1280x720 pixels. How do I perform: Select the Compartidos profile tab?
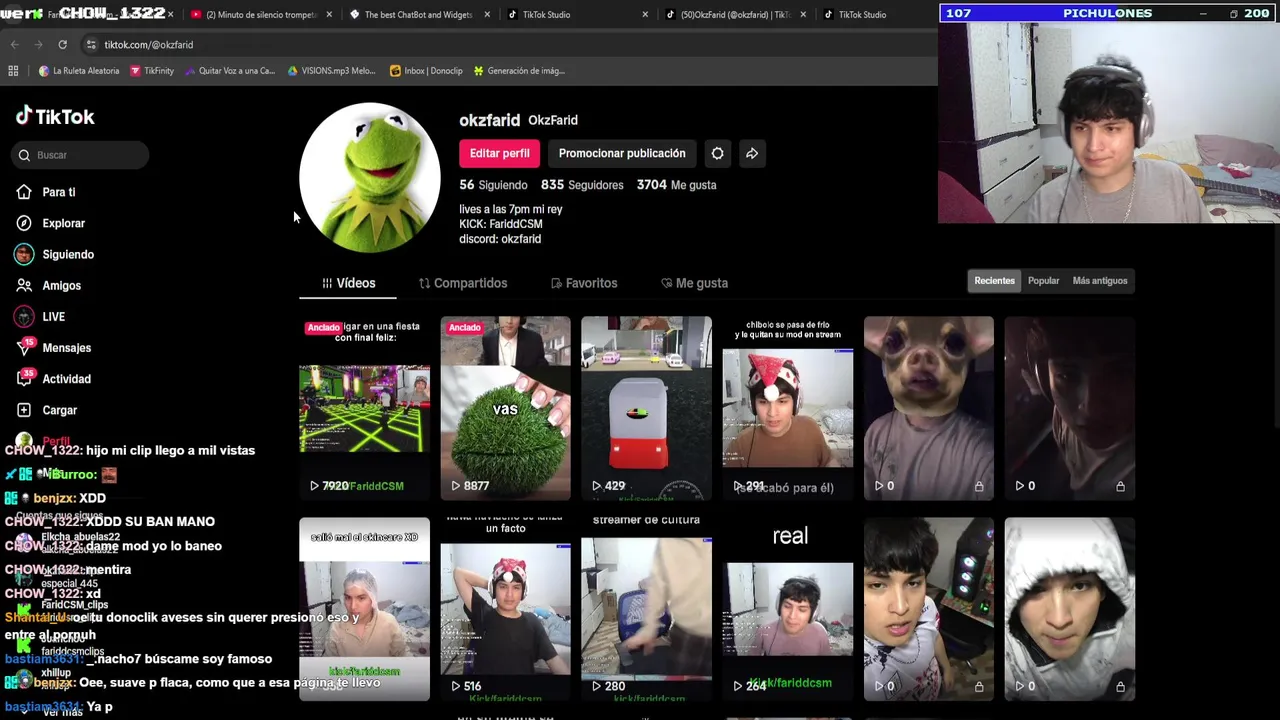click(x=463, y=283)
